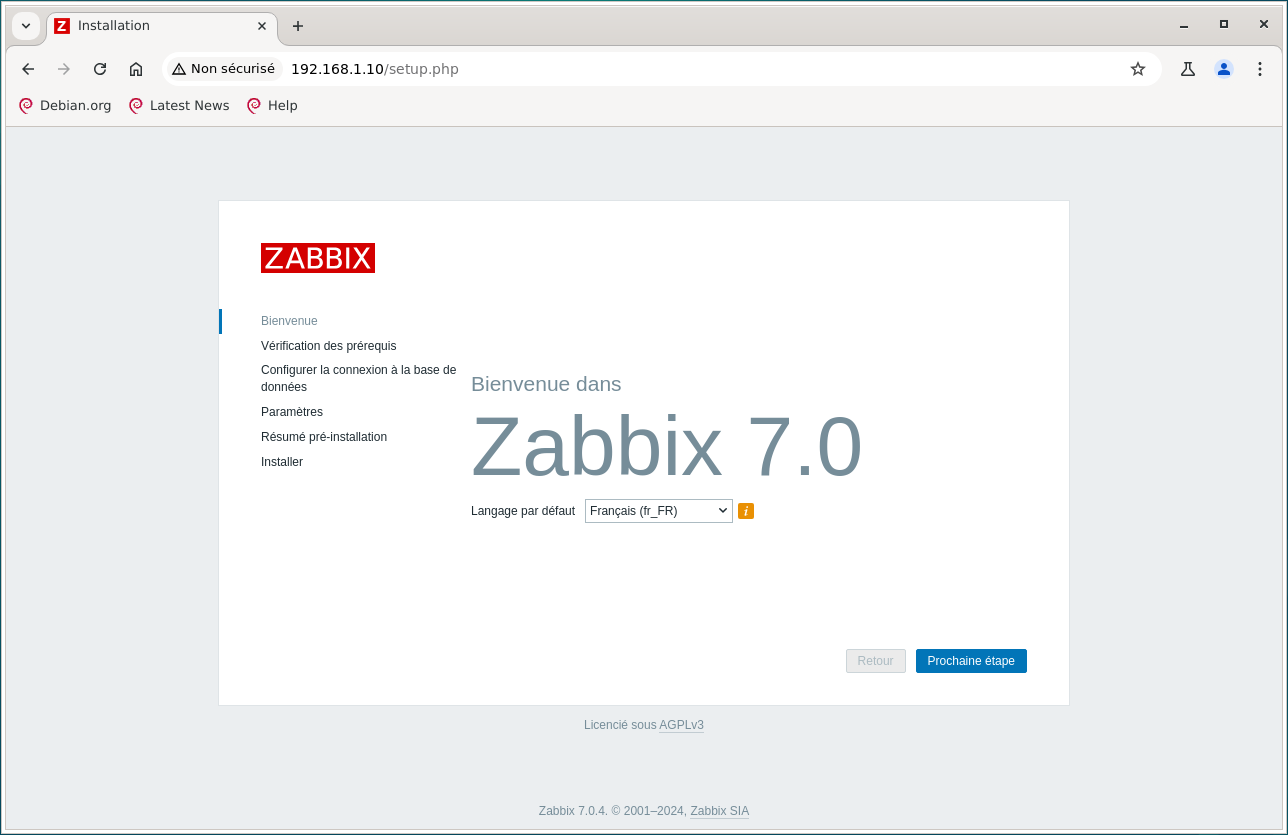The width and height of the screenshot is (1288, 835).
Task: Click the Zabbix logo
Action: (318, 258)
